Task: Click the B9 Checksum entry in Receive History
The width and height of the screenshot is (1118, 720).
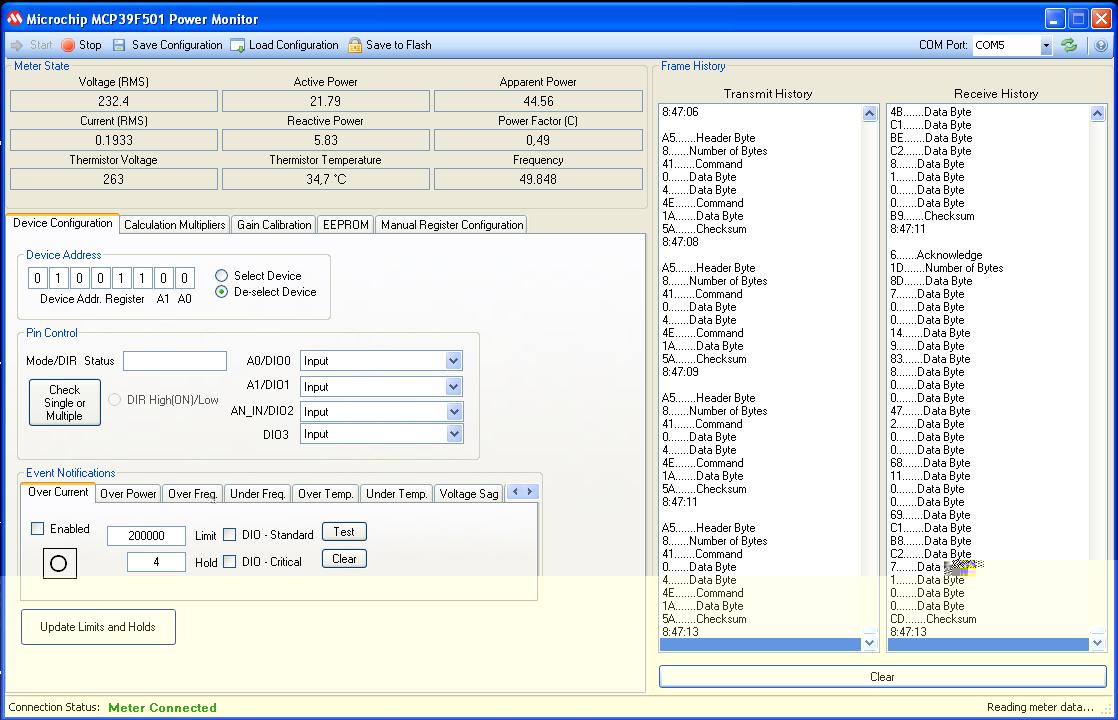Action: [932, 216]
